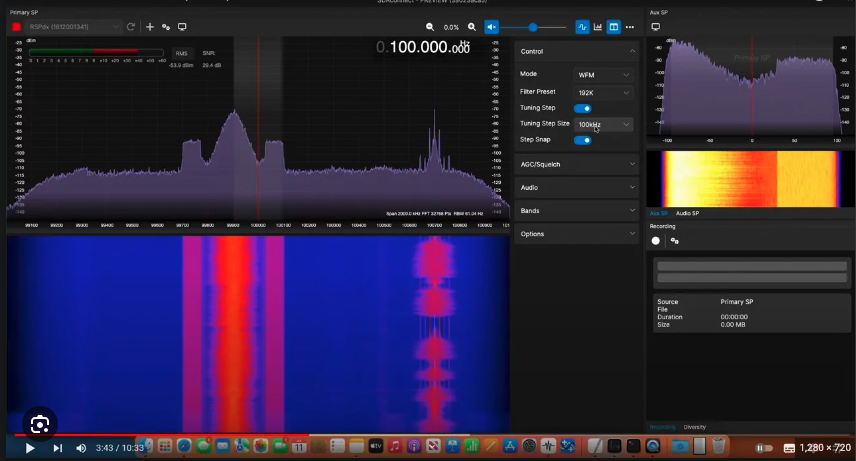Zoom in with the magnifier plus icon
This screenshot has height=461, width=856.
tap(472, 27)
